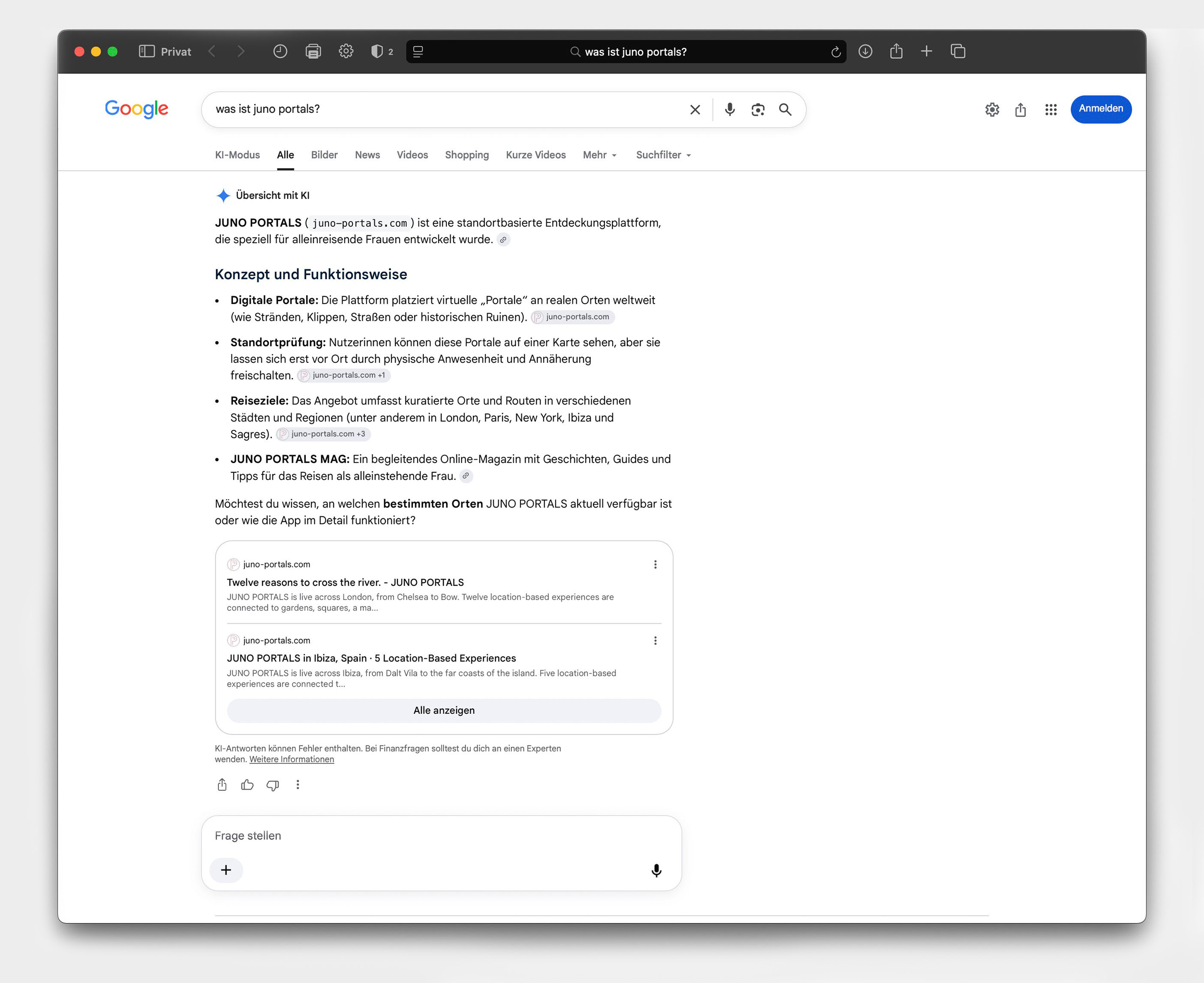Show the tab overview icon
This screenshot has width=1204, height=983.
tap(958, 51)
